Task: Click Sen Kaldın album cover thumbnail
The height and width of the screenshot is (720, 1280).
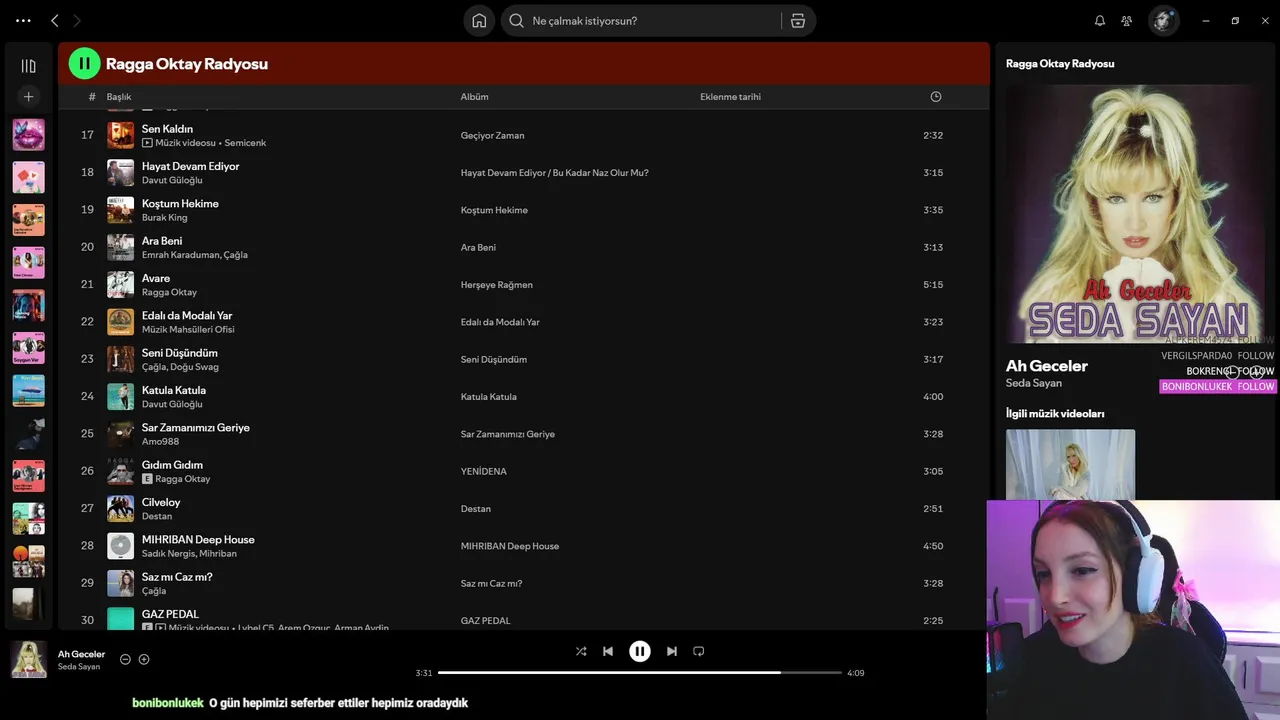Action: point(121,135)
